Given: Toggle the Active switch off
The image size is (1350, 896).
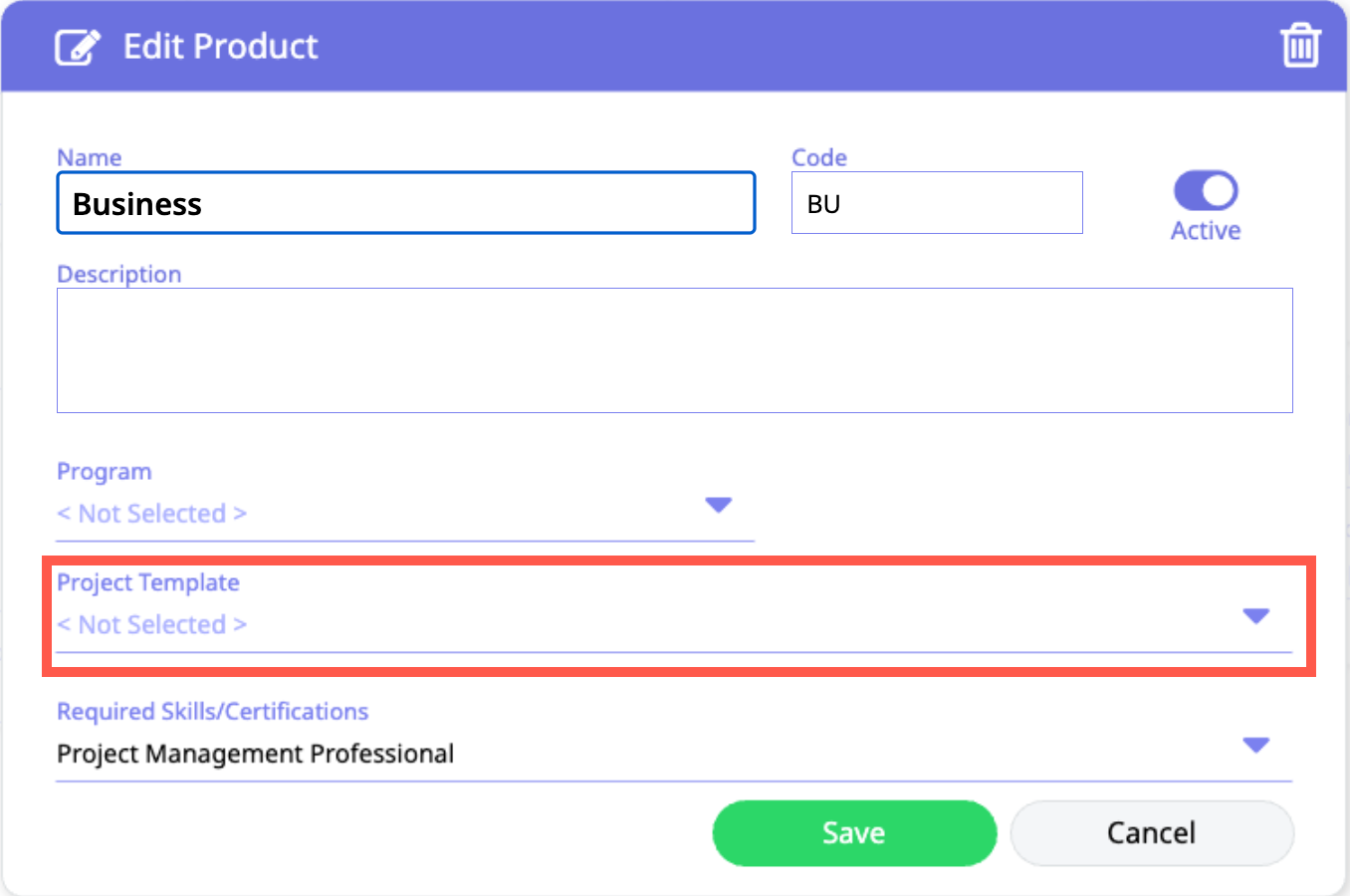Looking at the screenshot, I should coord(1206,191).
